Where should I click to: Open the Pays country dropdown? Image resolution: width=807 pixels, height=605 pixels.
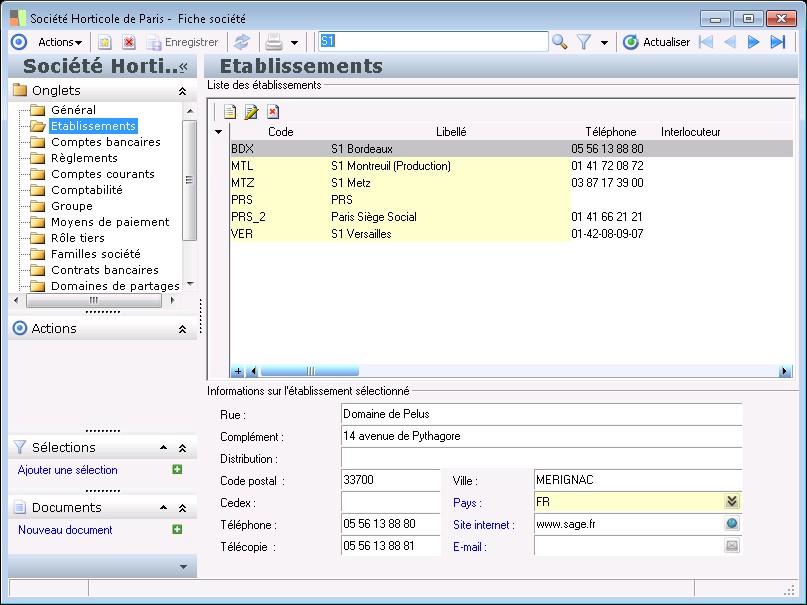pos(732,502)
